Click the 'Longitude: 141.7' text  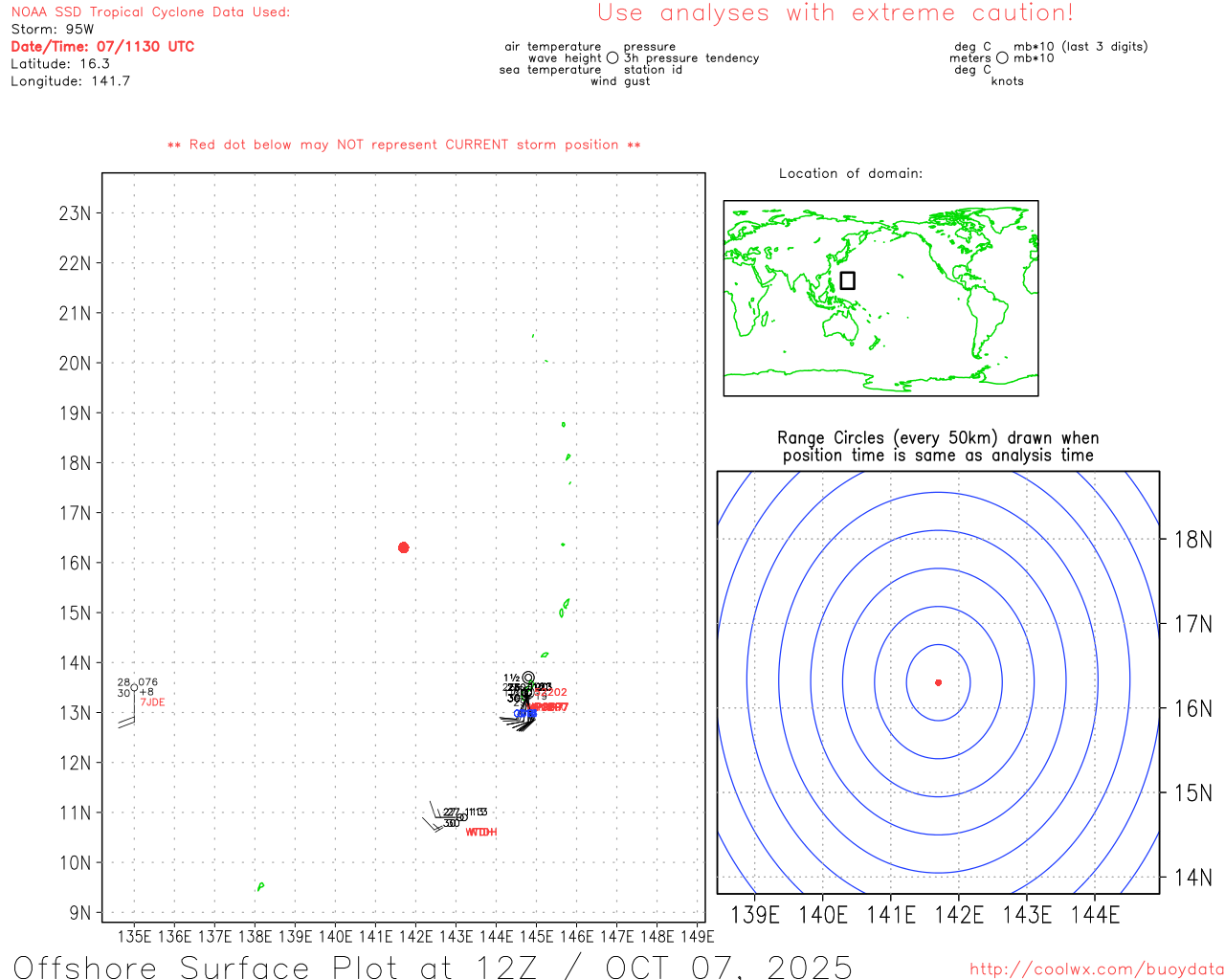pyautogui.click(x=71, y=81)
